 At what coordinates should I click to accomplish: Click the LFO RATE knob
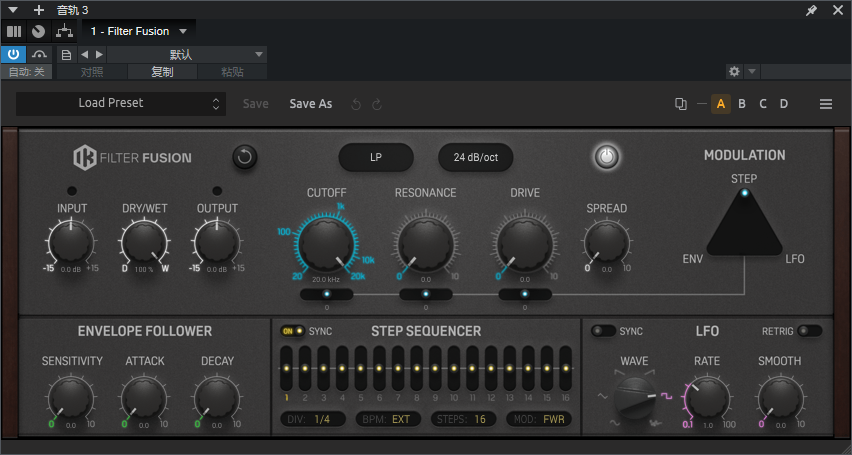(x=707, y=400)
